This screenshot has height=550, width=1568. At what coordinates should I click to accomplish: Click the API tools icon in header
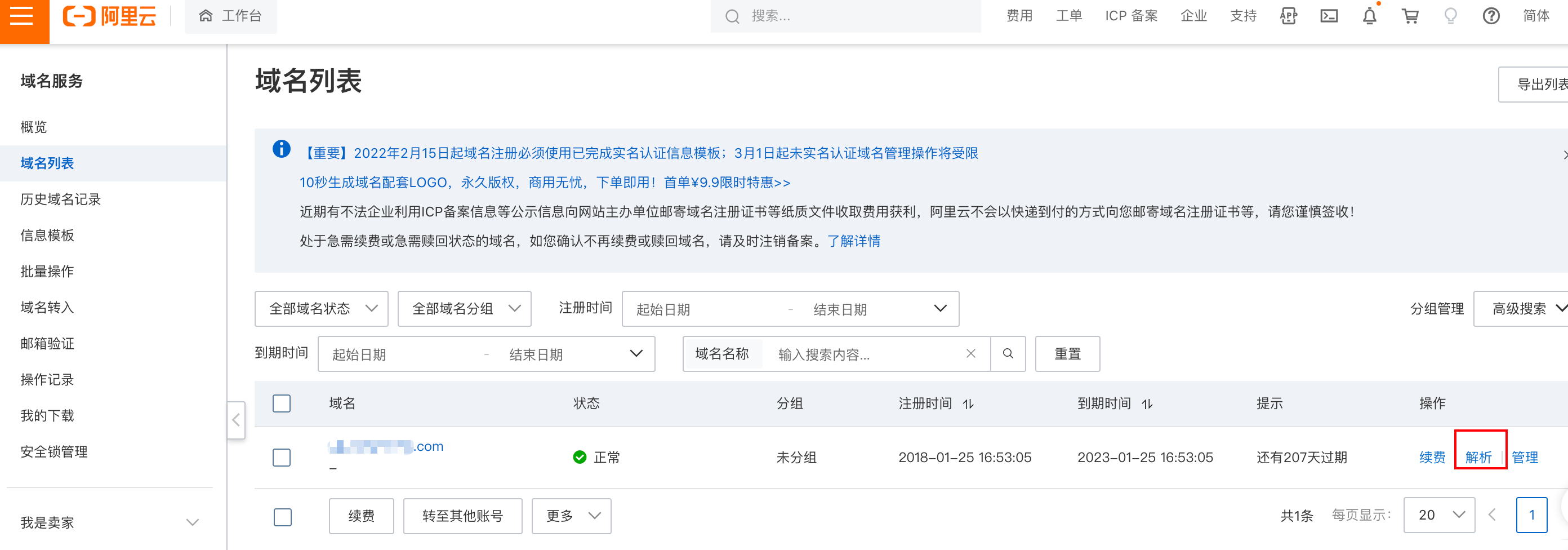(x=1288, y=16)
